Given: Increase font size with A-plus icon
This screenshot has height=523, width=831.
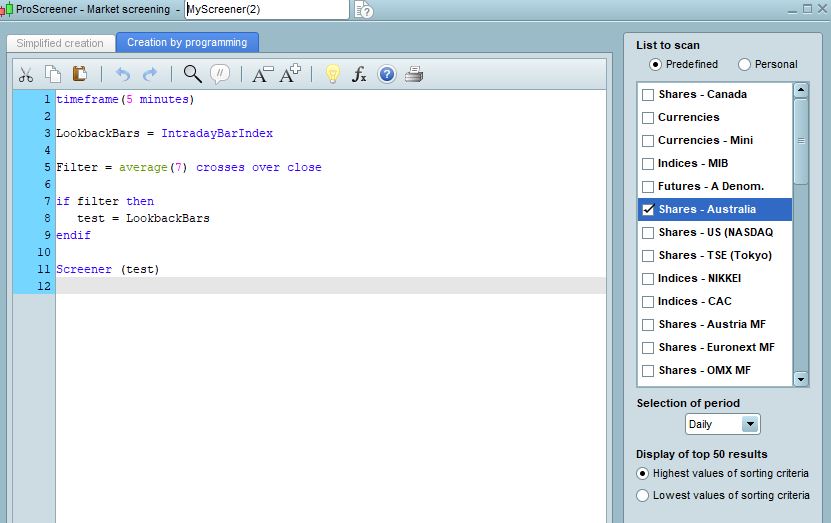Looking at the screenshot, I should 290,74.
